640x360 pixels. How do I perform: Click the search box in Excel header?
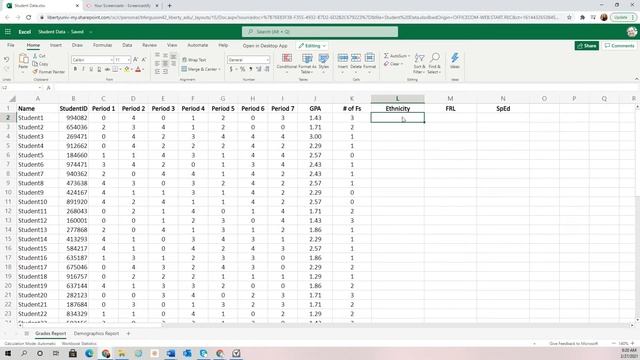coord(320,31)
